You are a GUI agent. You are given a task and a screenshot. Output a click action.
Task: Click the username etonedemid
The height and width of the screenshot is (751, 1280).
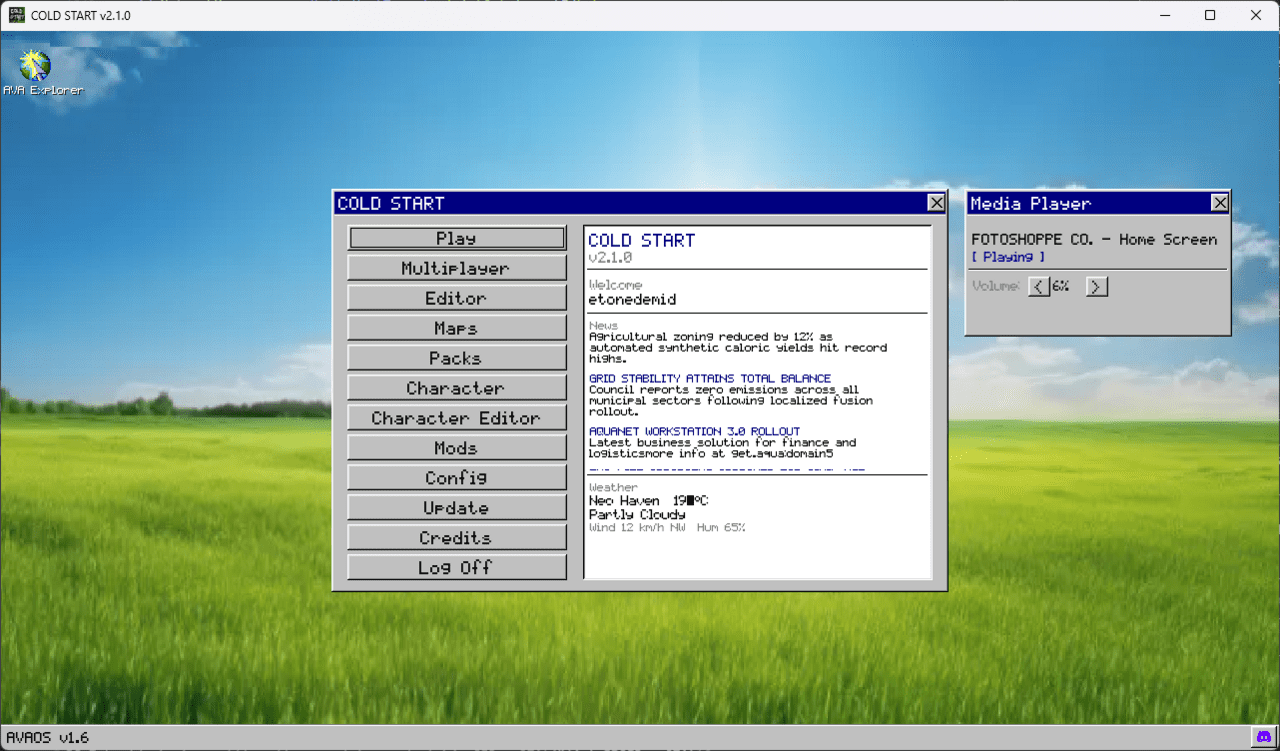pyautogui.click(x=633, y=299)
